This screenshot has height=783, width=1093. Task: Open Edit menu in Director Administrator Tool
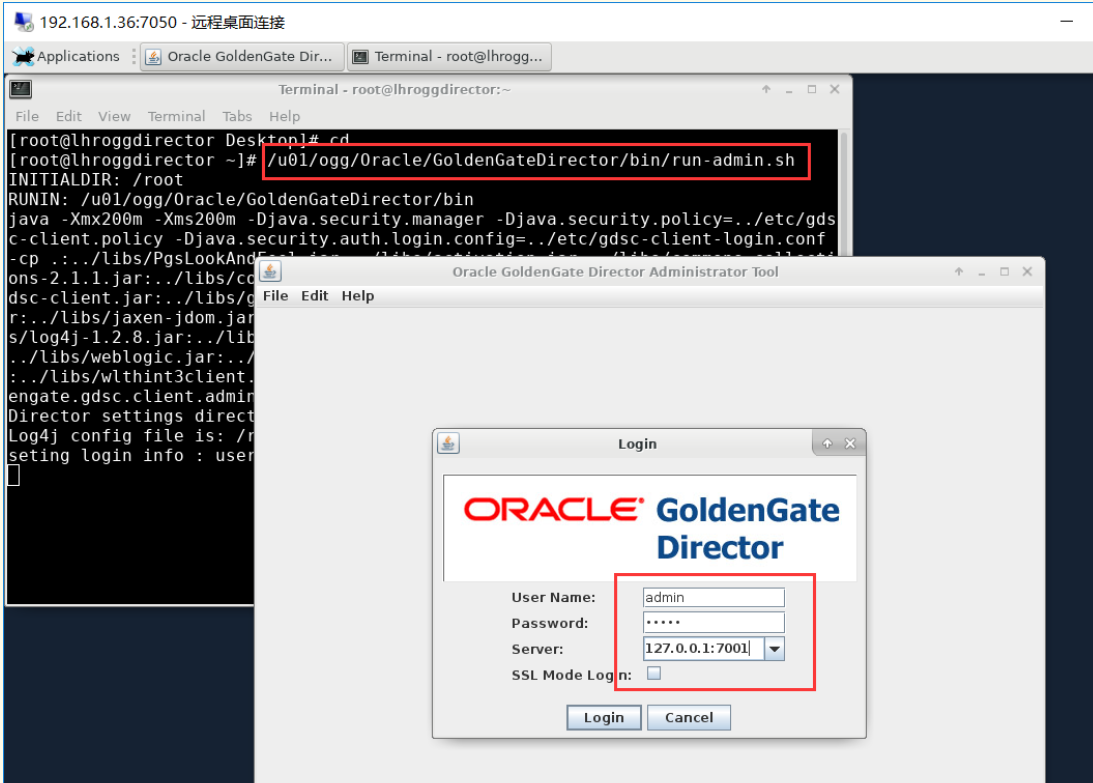[x=314, y=296]
